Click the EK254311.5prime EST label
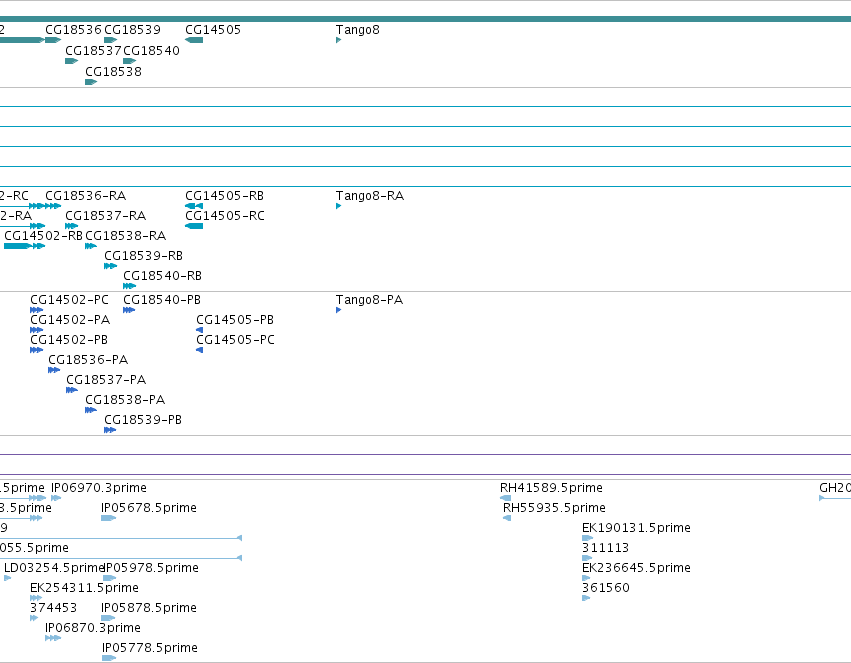Viewport: 851px width, 663px height. (x=85, y=588)
